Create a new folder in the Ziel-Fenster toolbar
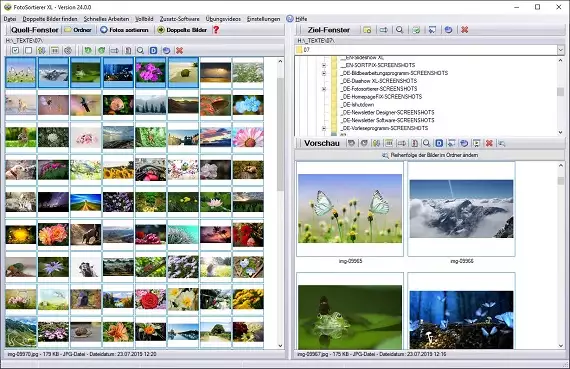Viewport: 570px width, 369px height. pos(367,30)
